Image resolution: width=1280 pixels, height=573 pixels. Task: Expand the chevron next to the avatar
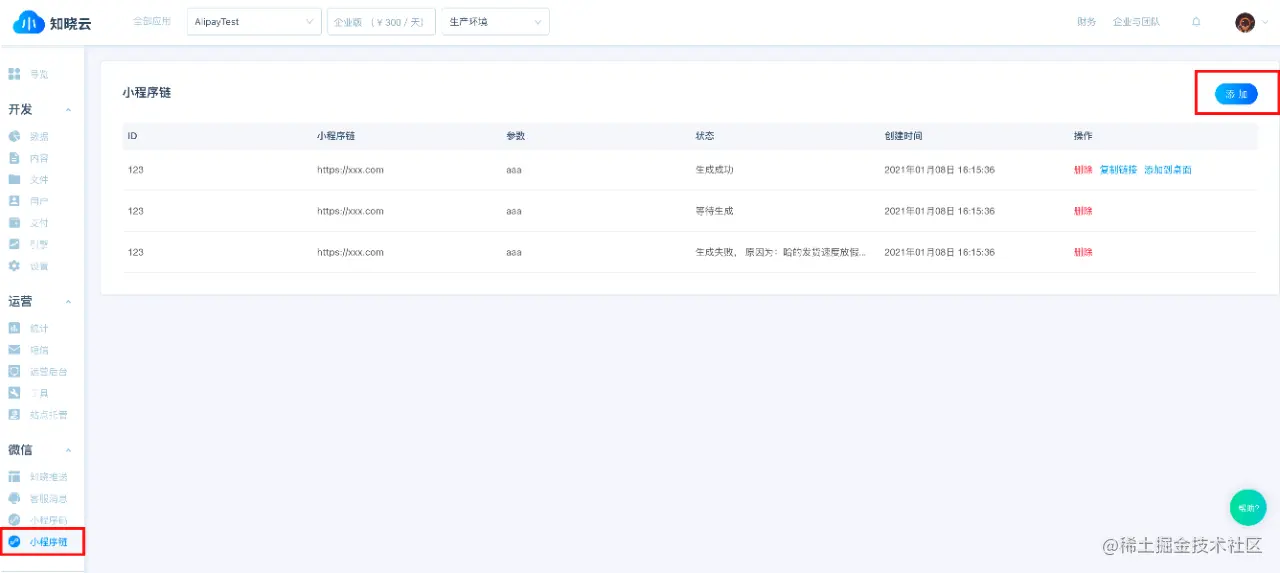point(1264,22)
